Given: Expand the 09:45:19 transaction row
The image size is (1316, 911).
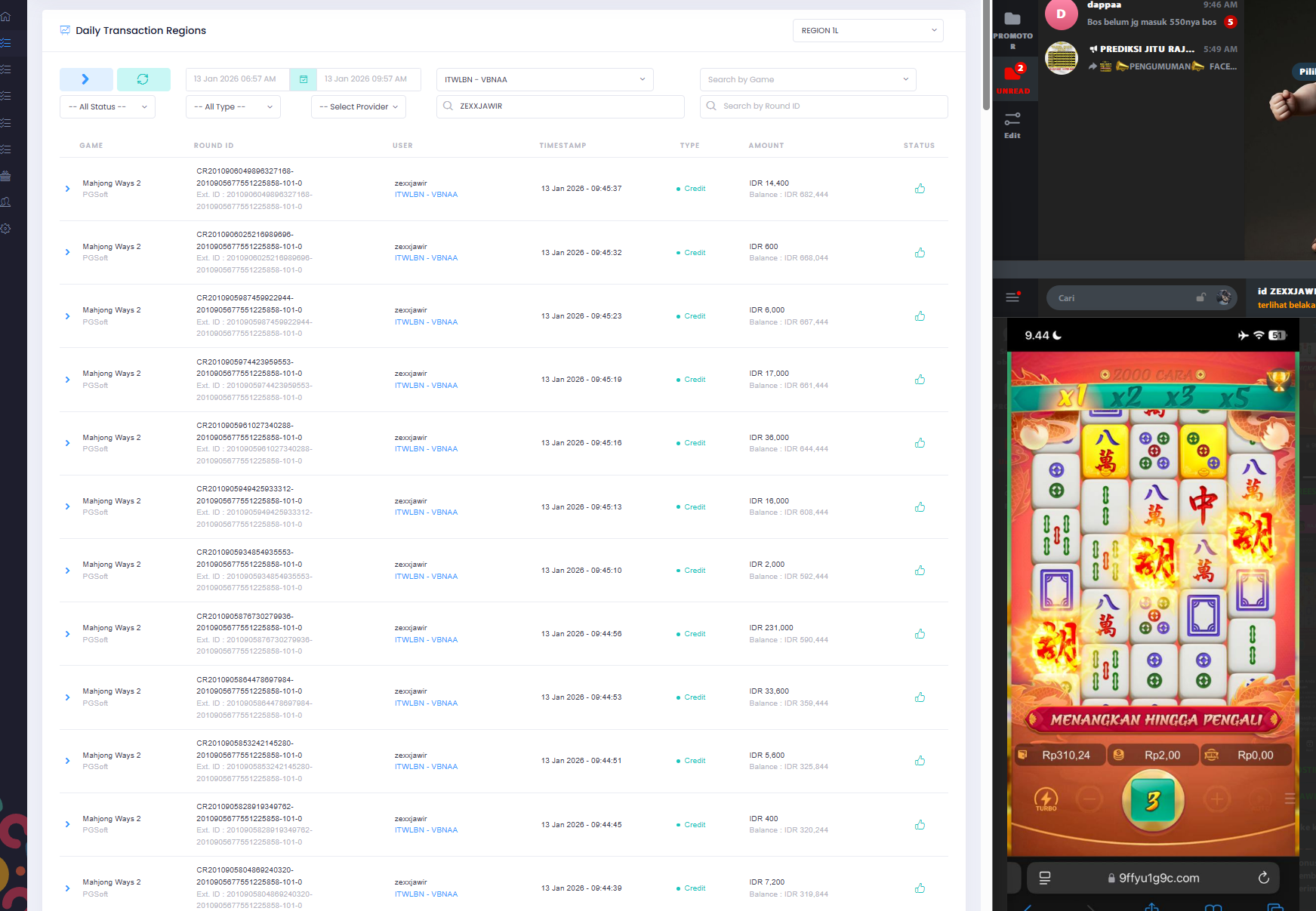Looking at the screenshot, I should coord(67,380).
